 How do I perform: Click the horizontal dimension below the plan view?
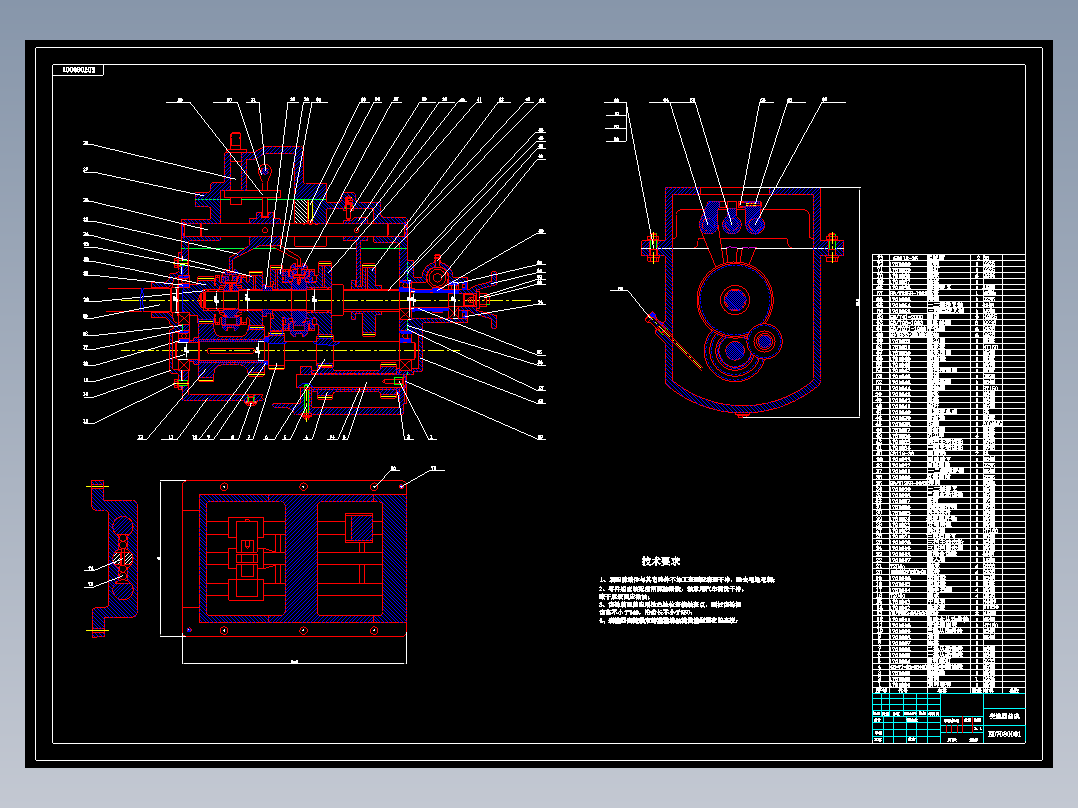click(294, 662)
